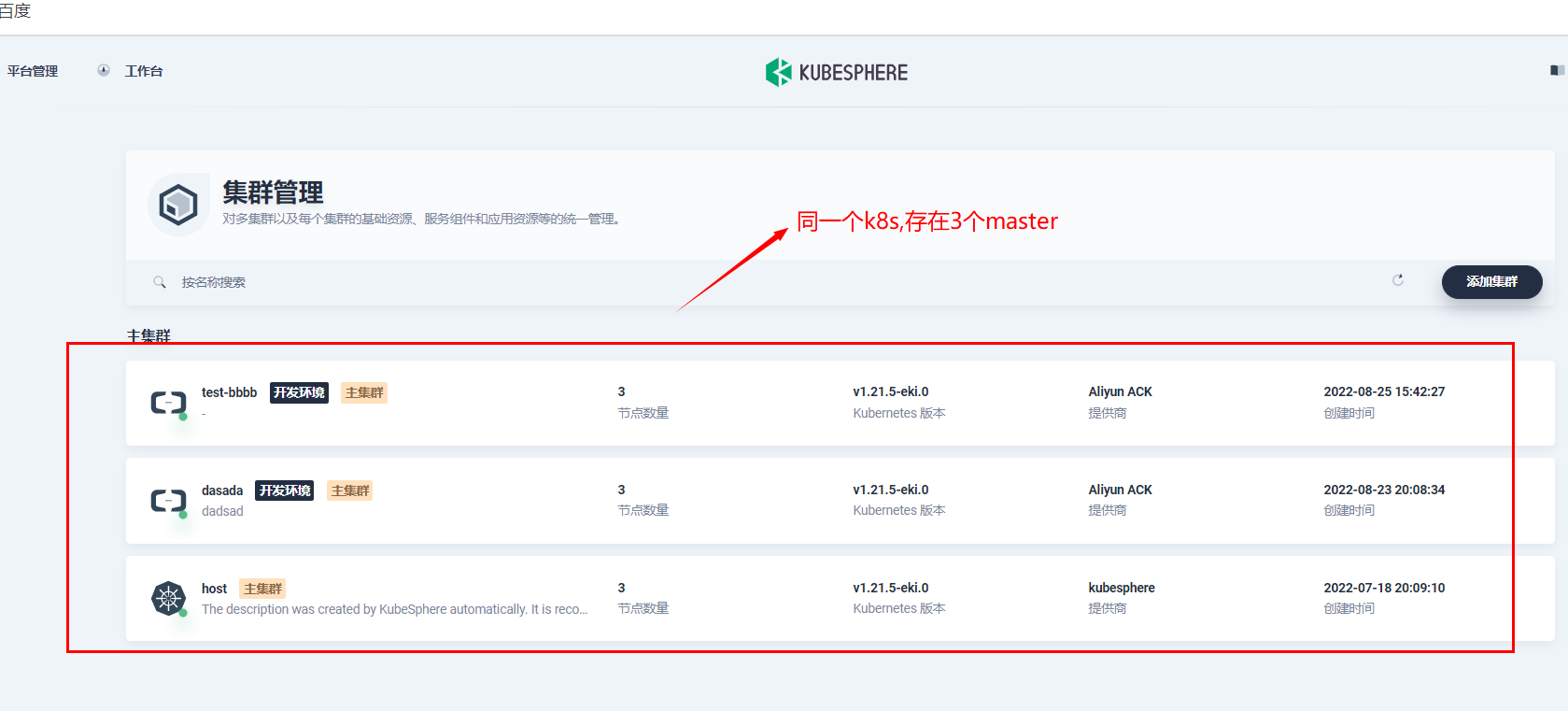
Task: Click node count 3 in dasada row
Action: click(x=621, y=490)
